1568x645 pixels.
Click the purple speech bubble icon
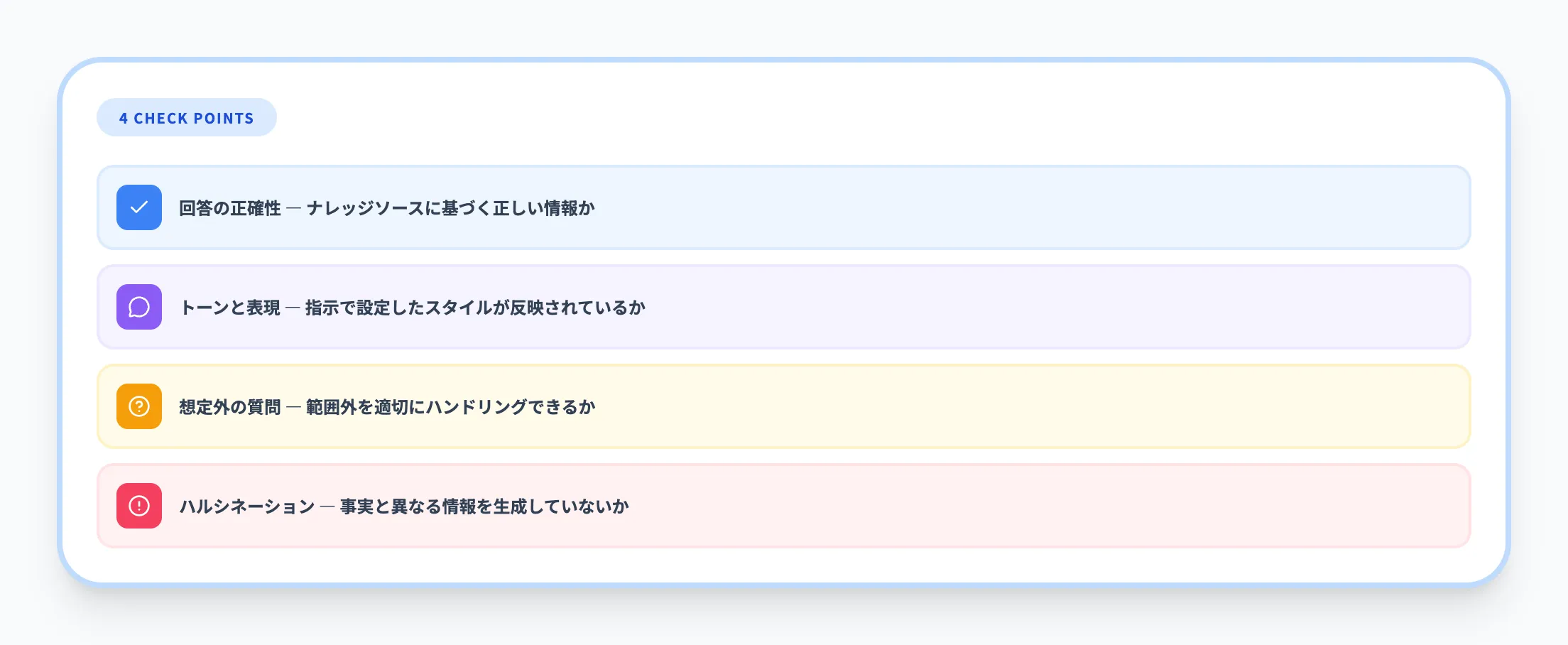click(139, 307)
